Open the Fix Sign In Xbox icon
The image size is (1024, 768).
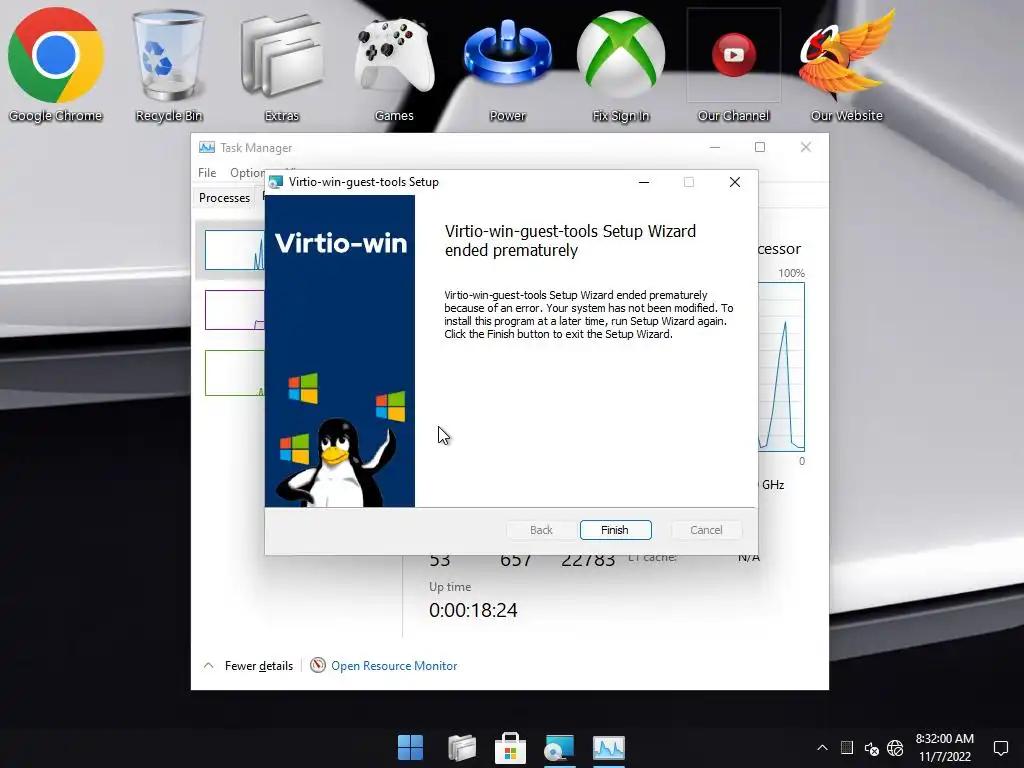[620, 65]
